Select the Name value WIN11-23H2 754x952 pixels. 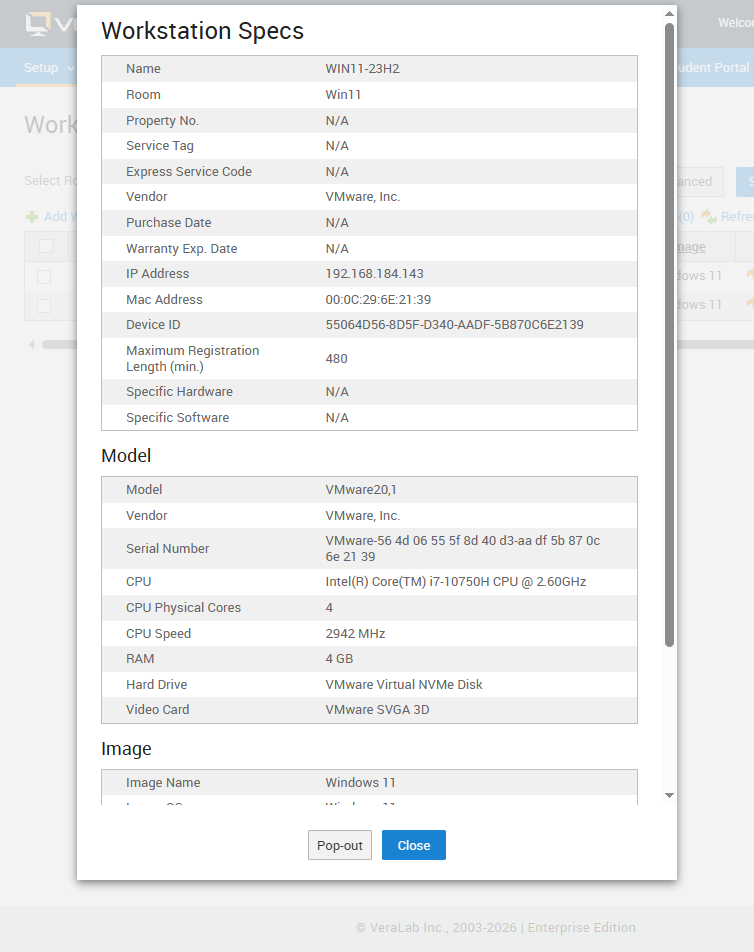click(362, 69)
